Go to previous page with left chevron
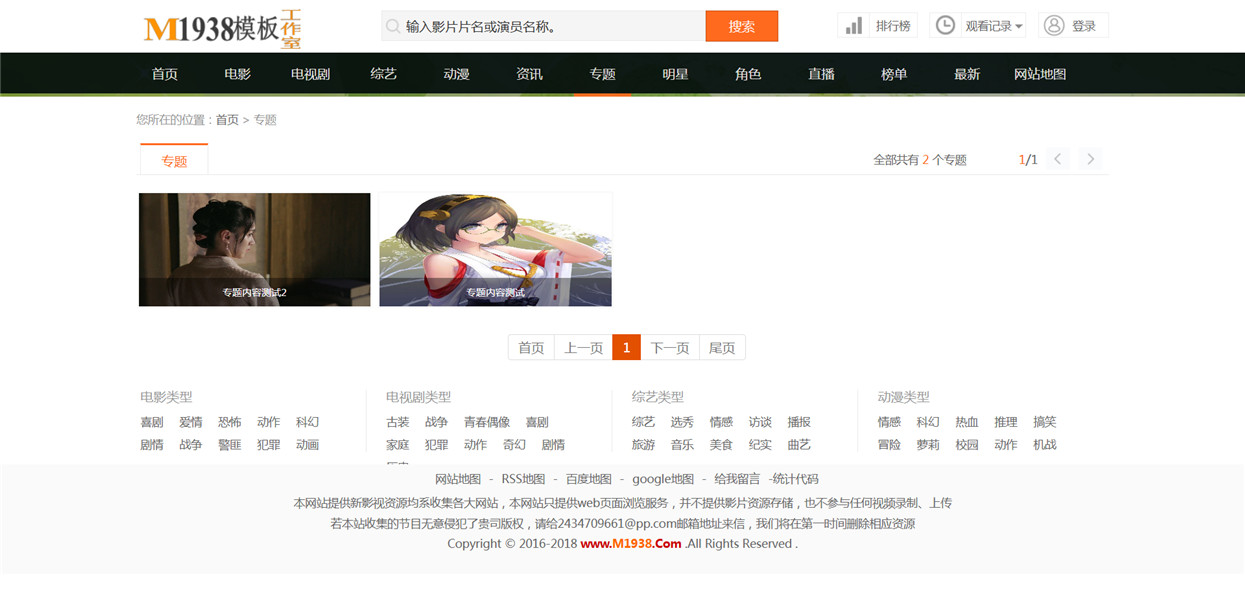The height and width of the screenshot is (593, 1245). 1058,159
